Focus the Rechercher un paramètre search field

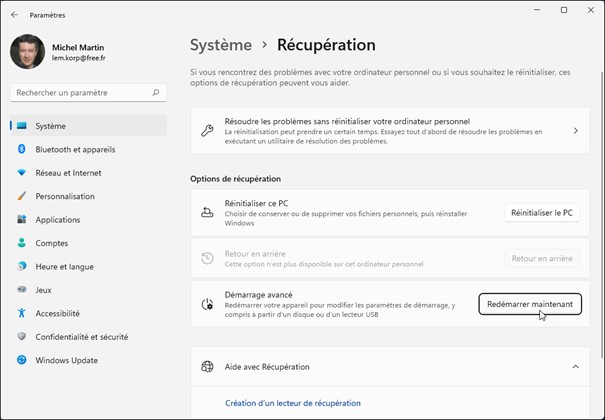tap(80, 93)
